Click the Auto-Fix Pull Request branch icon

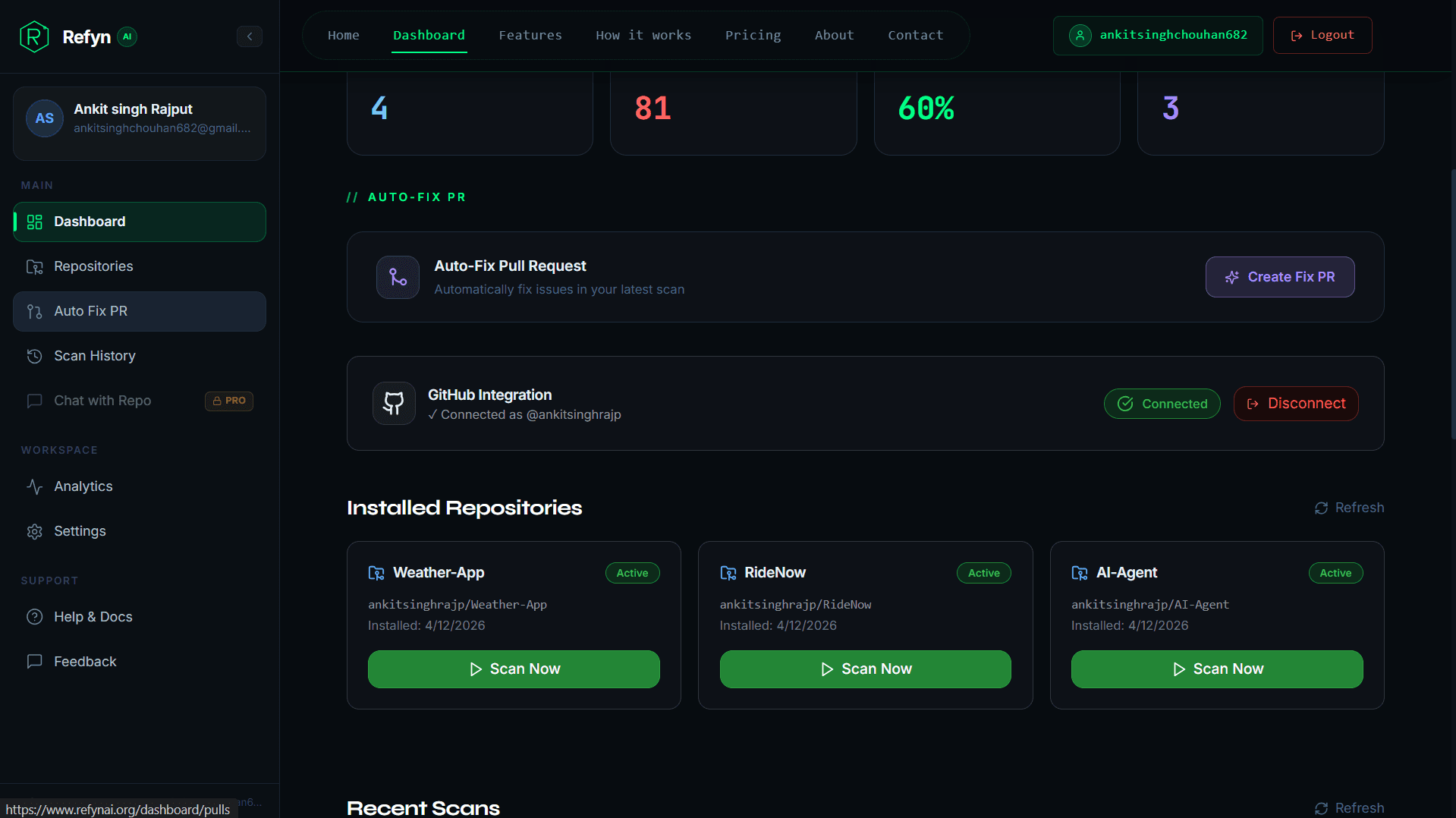398,277
